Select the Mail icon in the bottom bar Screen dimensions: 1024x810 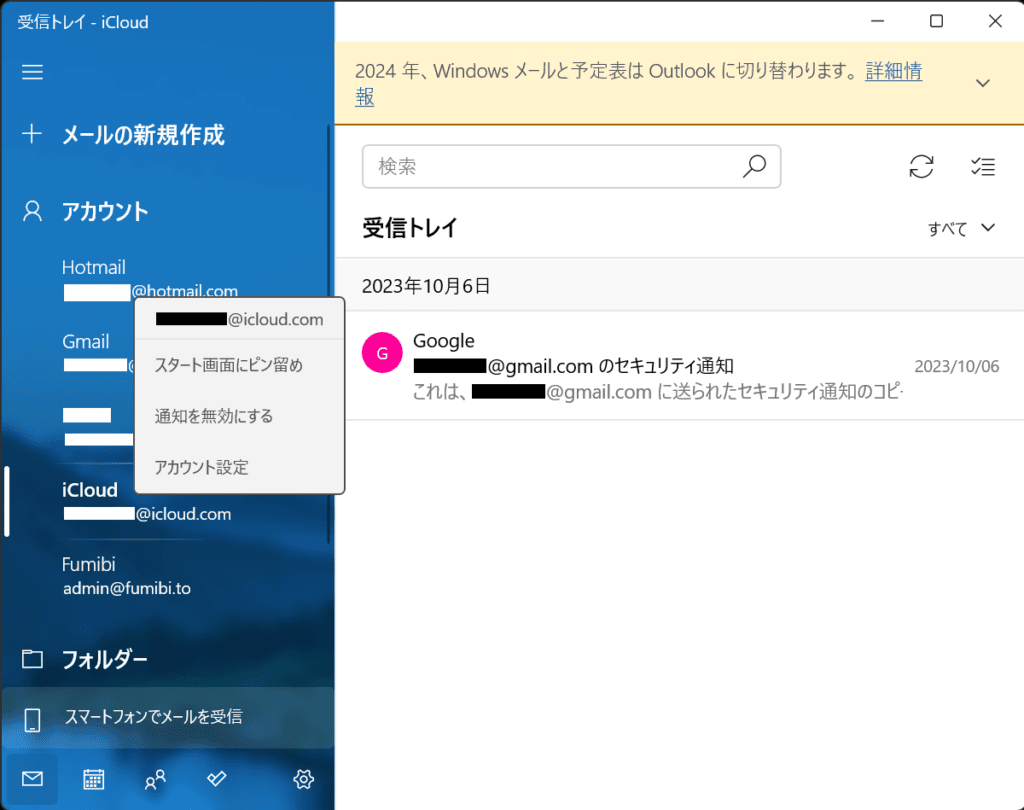click(31, 779)
